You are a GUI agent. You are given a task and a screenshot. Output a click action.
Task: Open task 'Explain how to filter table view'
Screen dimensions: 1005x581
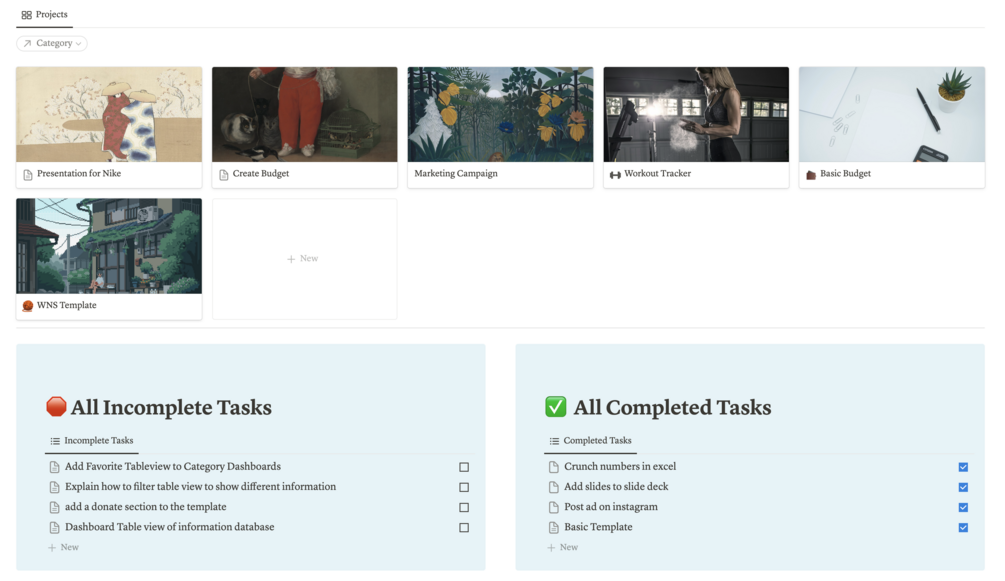(201, 487)
